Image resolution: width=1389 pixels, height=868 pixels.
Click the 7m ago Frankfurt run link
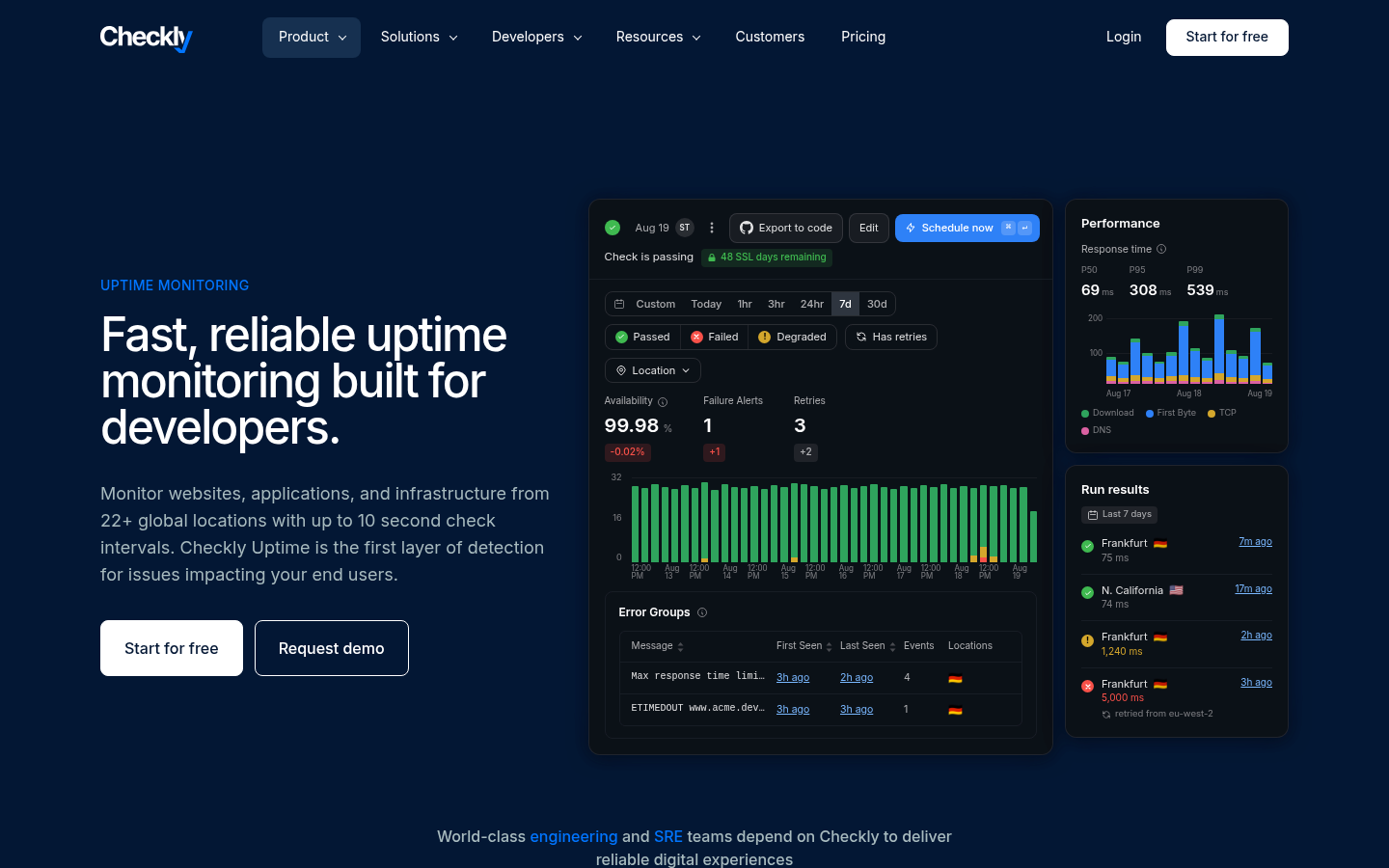[1255, 542]
